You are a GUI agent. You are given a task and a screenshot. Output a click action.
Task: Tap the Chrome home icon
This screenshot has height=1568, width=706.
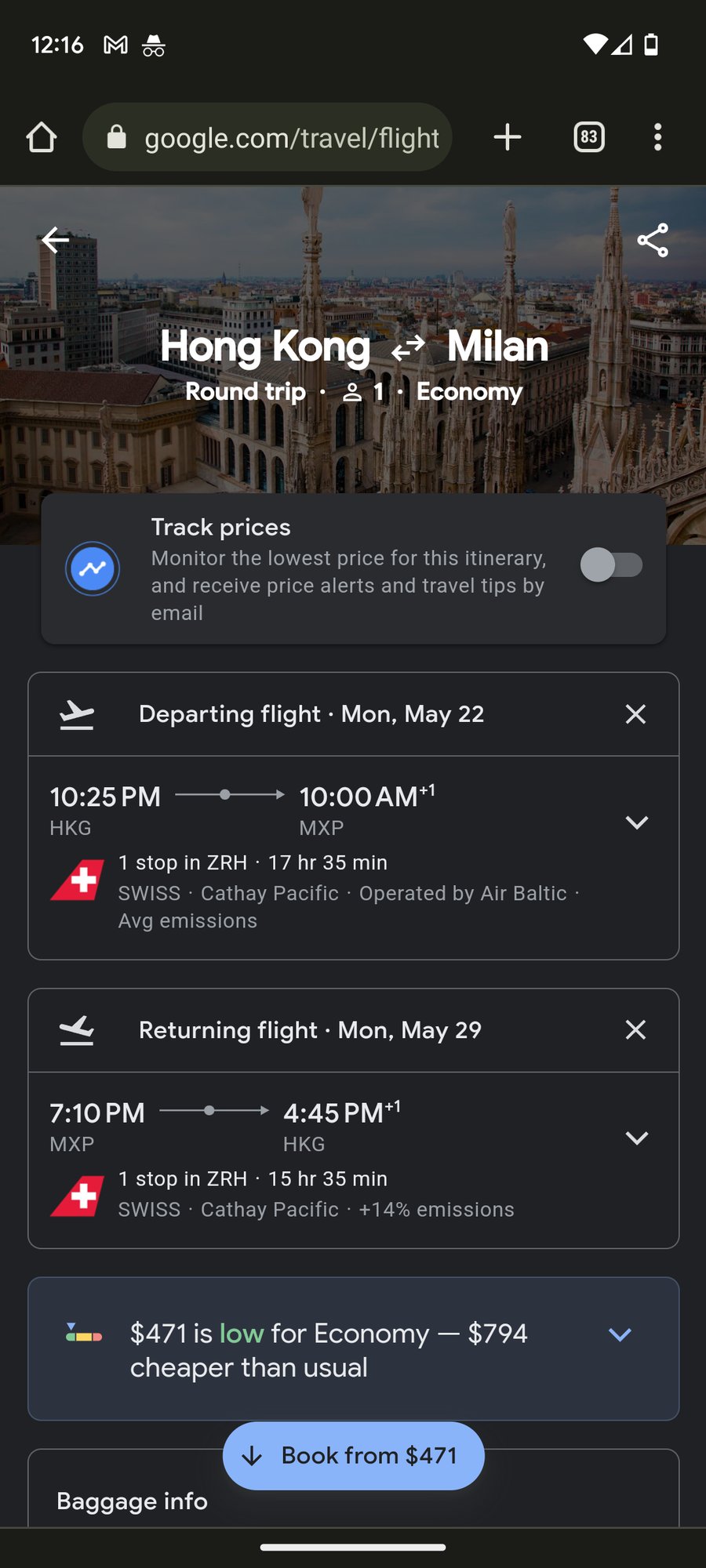click(x=42, y=137)
